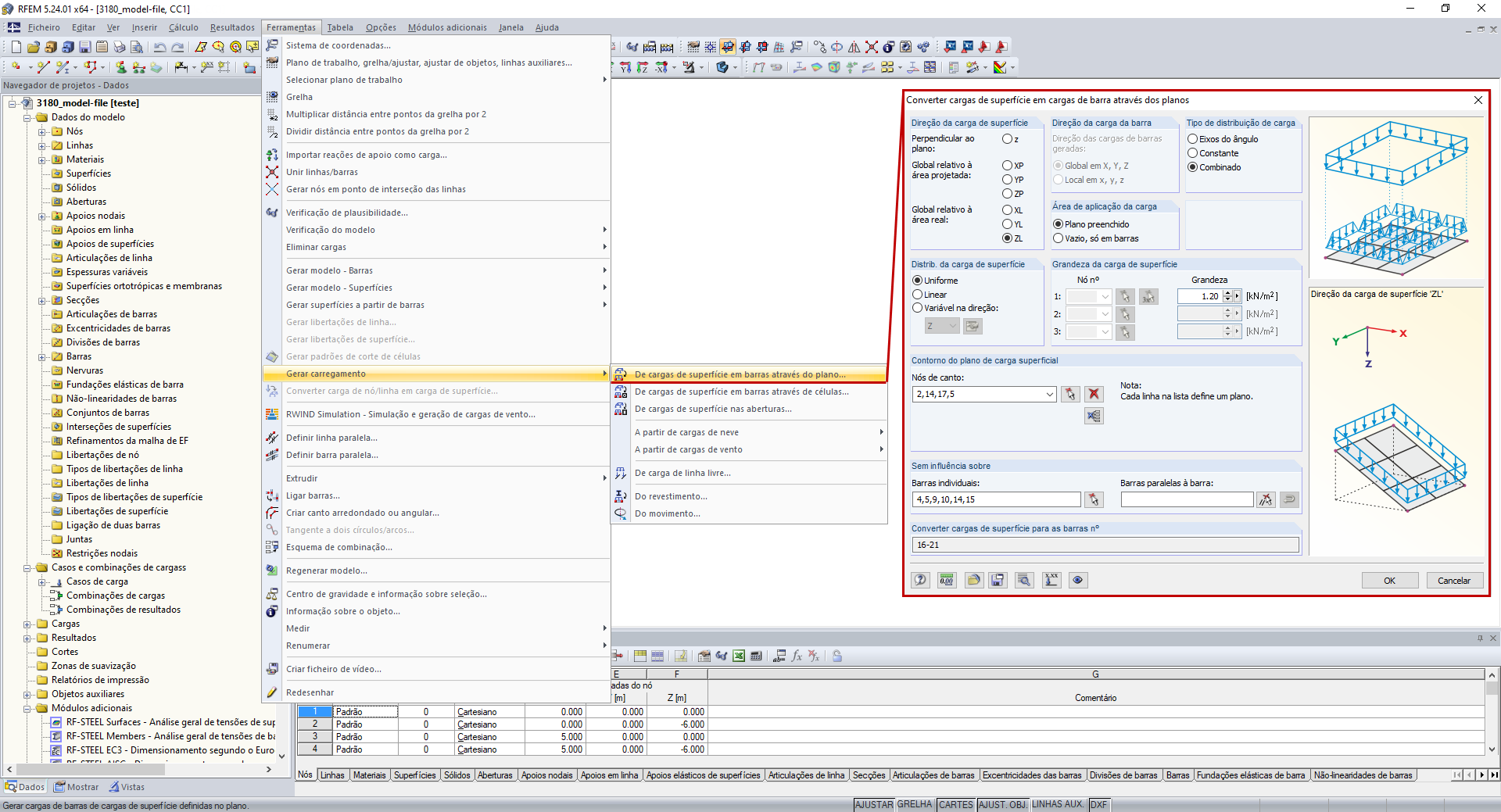This screenshot has width=1501, height=812.
Task: Toggle DXF in the status bar
Action: [x=1098, y=804]
